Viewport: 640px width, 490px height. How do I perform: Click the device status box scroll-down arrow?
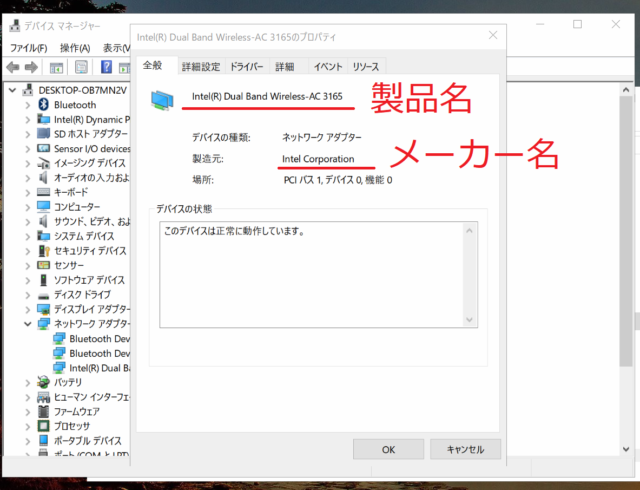(469, 319)
